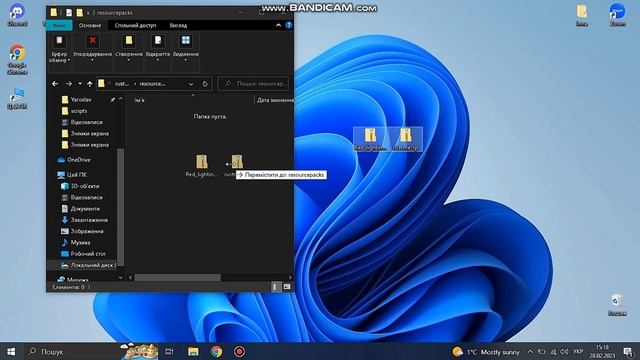Click the sidebar scroll up arrow
This screenshot has width=640, height=360.
120,99
